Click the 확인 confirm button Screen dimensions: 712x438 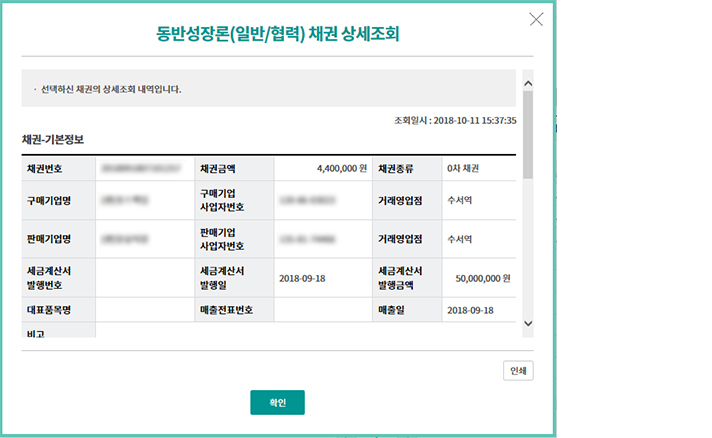[277, 402]
